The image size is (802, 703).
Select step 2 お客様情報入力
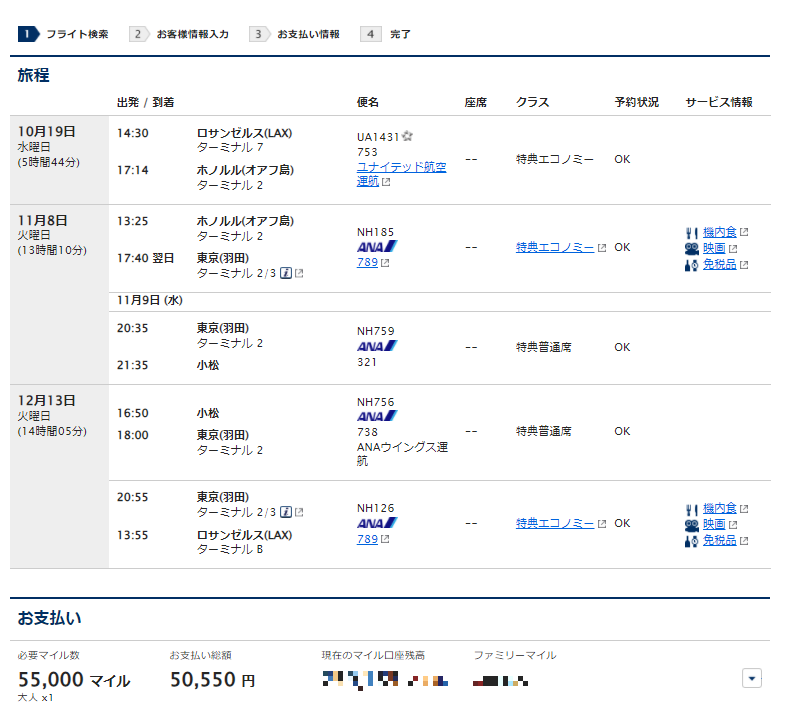click(x=181, y=34)
